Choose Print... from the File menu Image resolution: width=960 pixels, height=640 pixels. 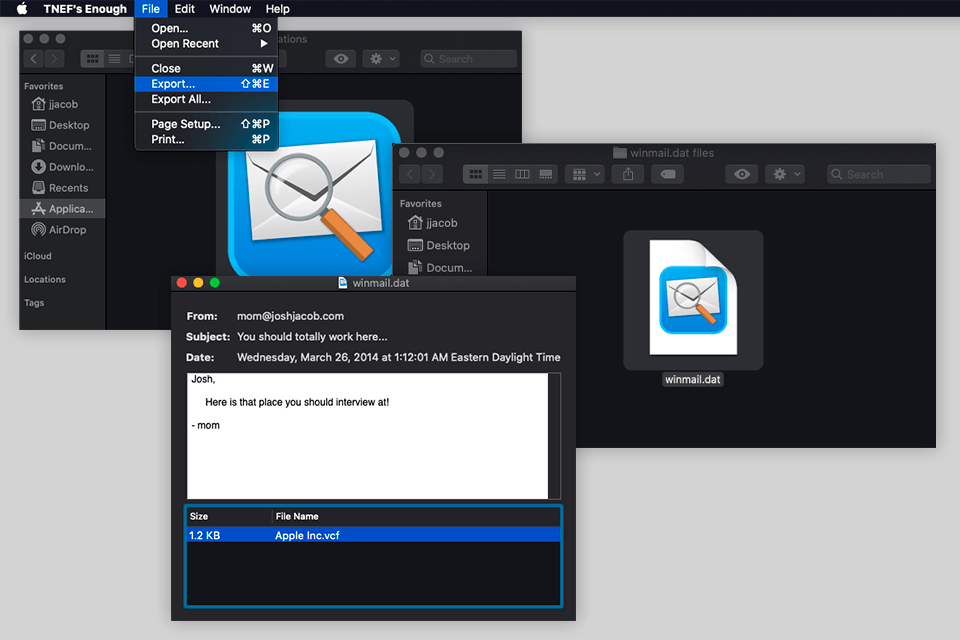click(x=206, y=139)
